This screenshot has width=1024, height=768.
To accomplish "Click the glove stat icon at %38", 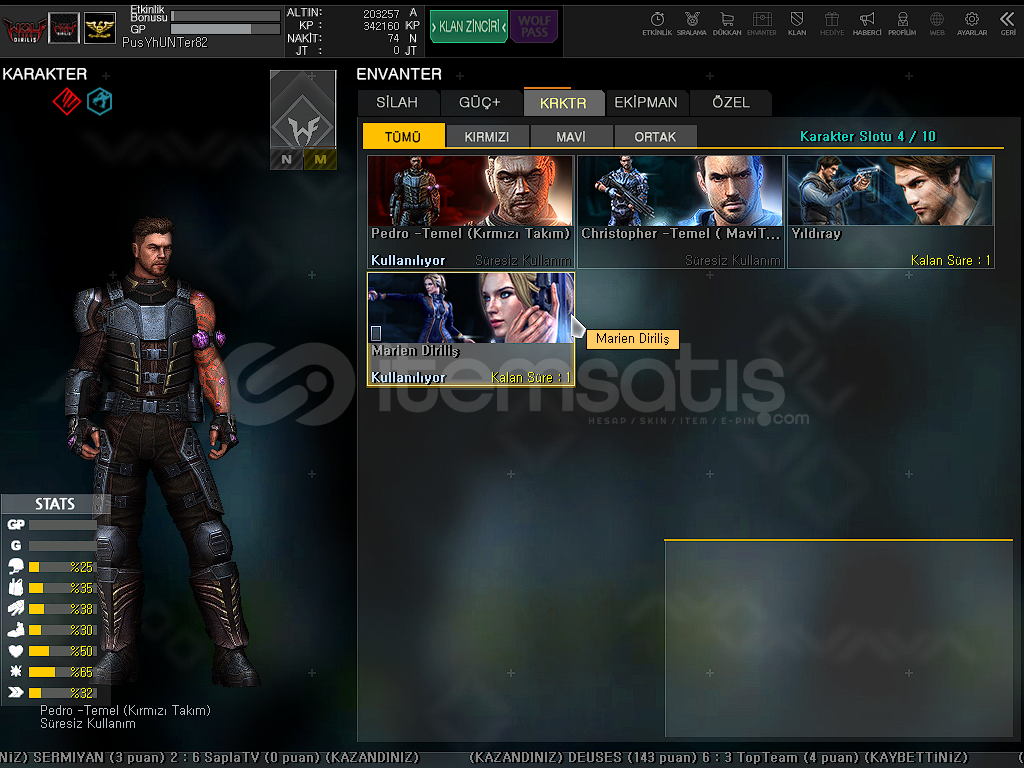I will [16, 608].
